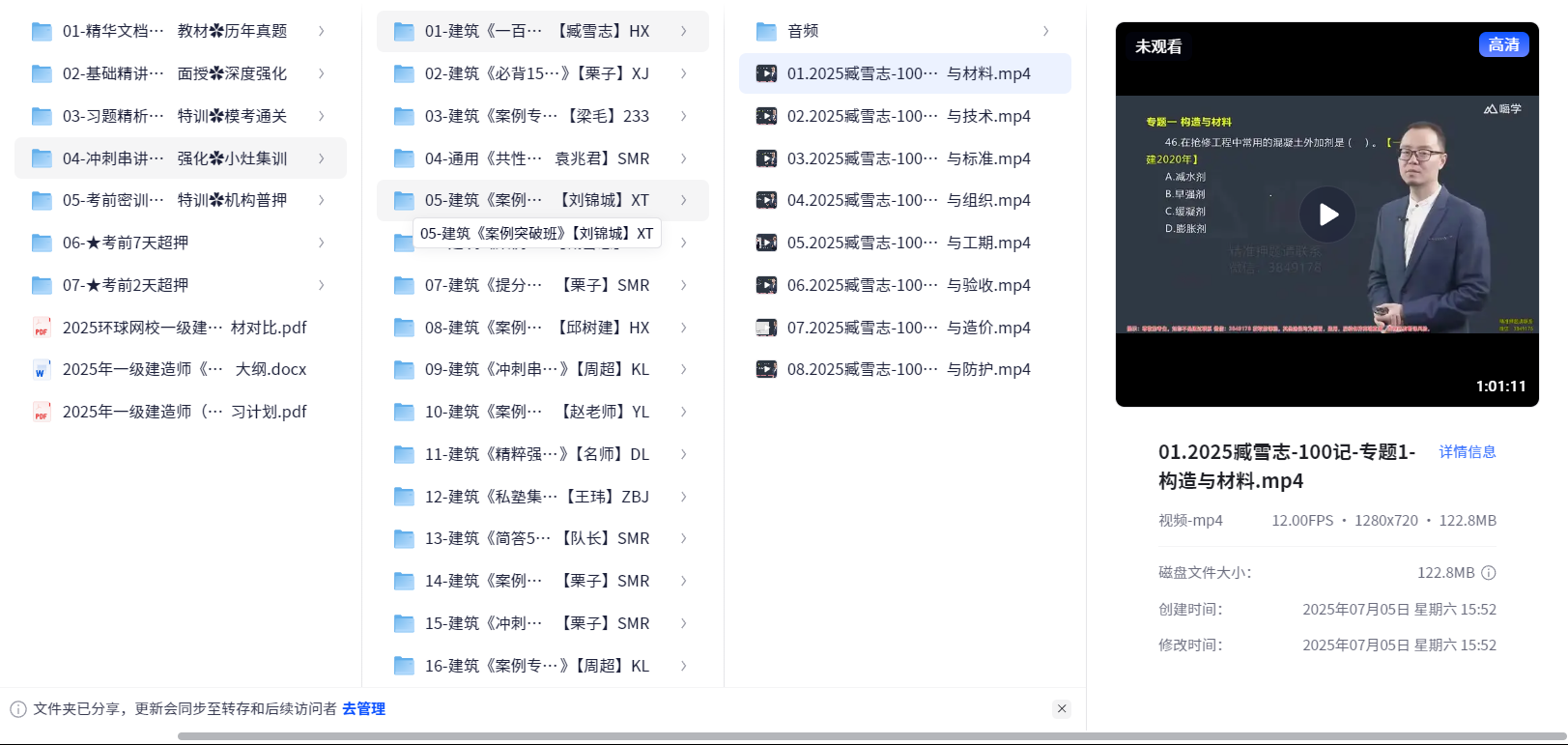Click video icon of 04.2025臧雪志 与组织.mp4

[766, 200]
